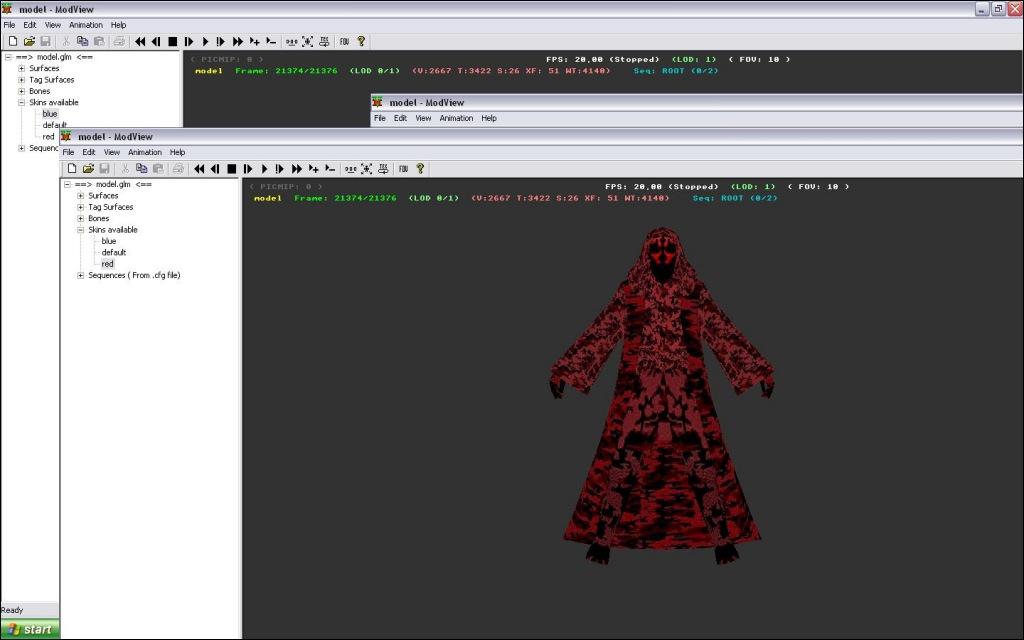This screenshot has width=1024, height=640.
Task: Open the Animation menu in the front window
Action: coord(144,152)
